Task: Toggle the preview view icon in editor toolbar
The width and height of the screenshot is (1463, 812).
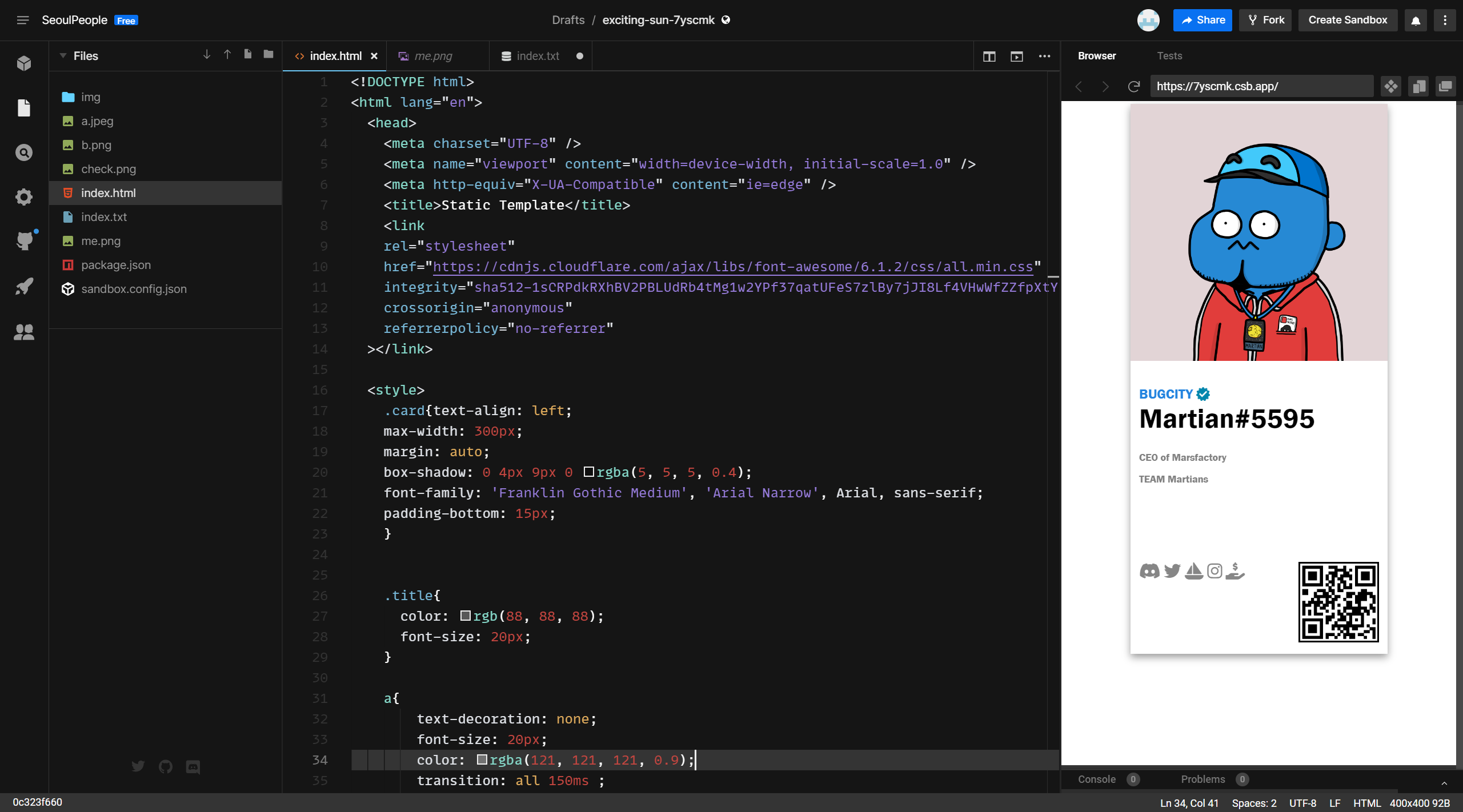Action: pyautogui.click(x=1016, y=56)
